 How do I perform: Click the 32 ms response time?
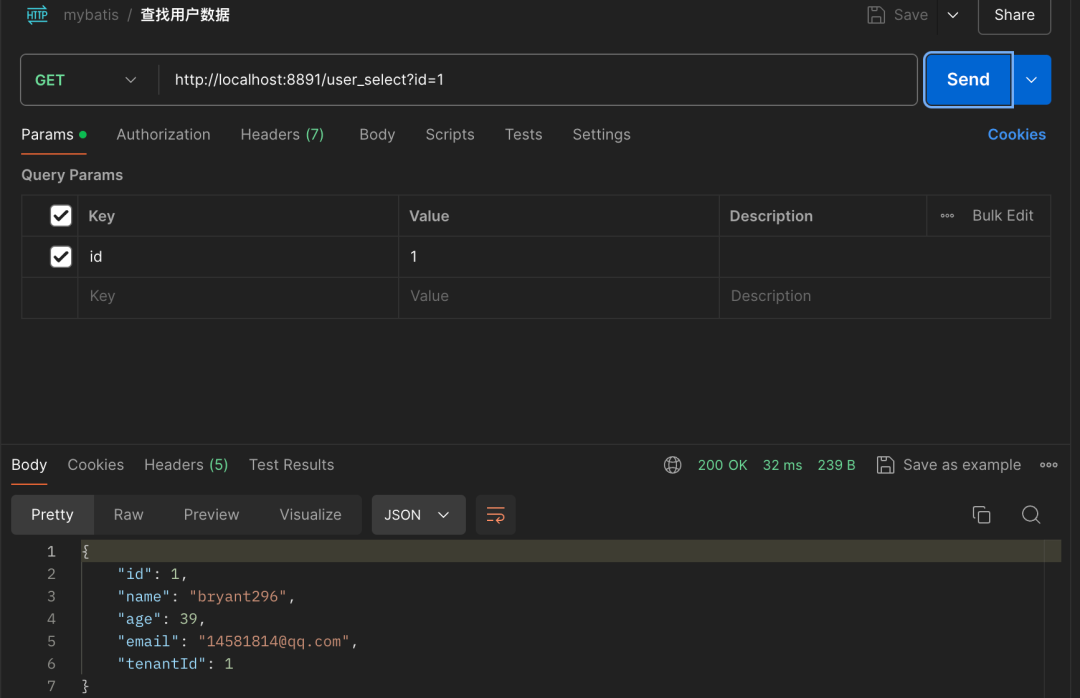(782, 465)
